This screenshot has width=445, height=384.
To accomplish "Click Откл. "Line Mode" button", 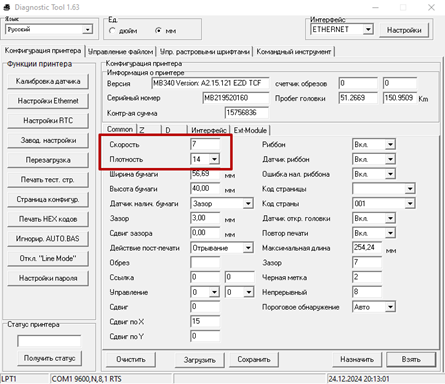I will (48, 258).
